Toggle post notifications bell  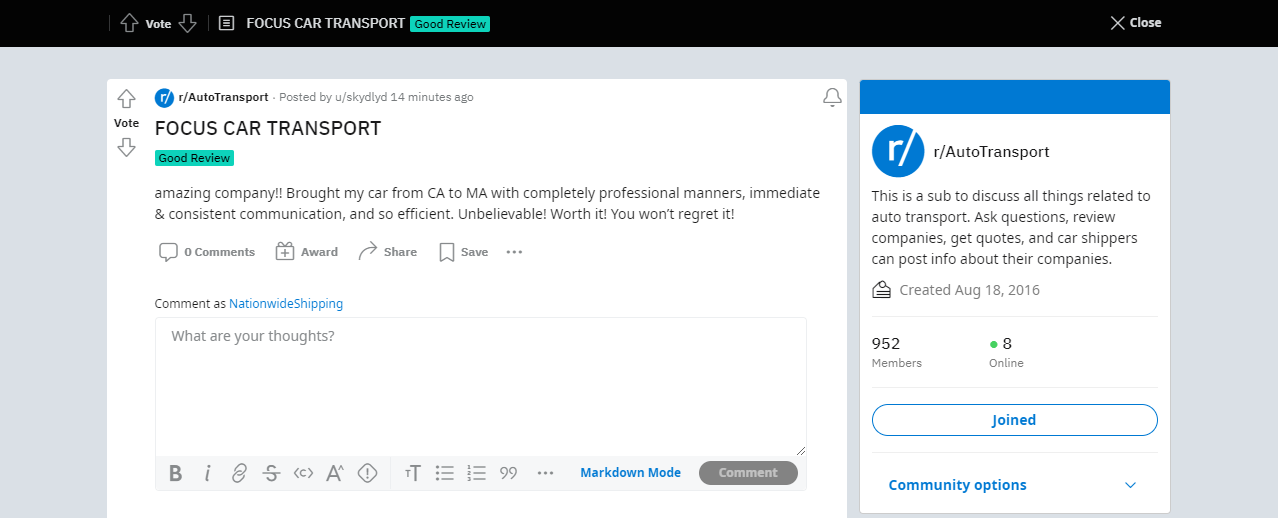tap(832, 97)
